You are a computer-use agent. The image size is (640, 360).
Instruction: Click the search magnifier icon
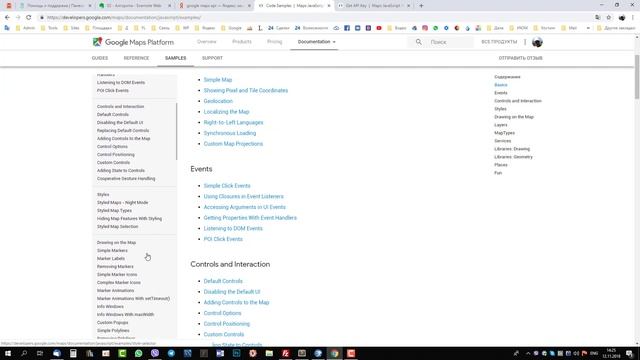[x=418, y=42]
